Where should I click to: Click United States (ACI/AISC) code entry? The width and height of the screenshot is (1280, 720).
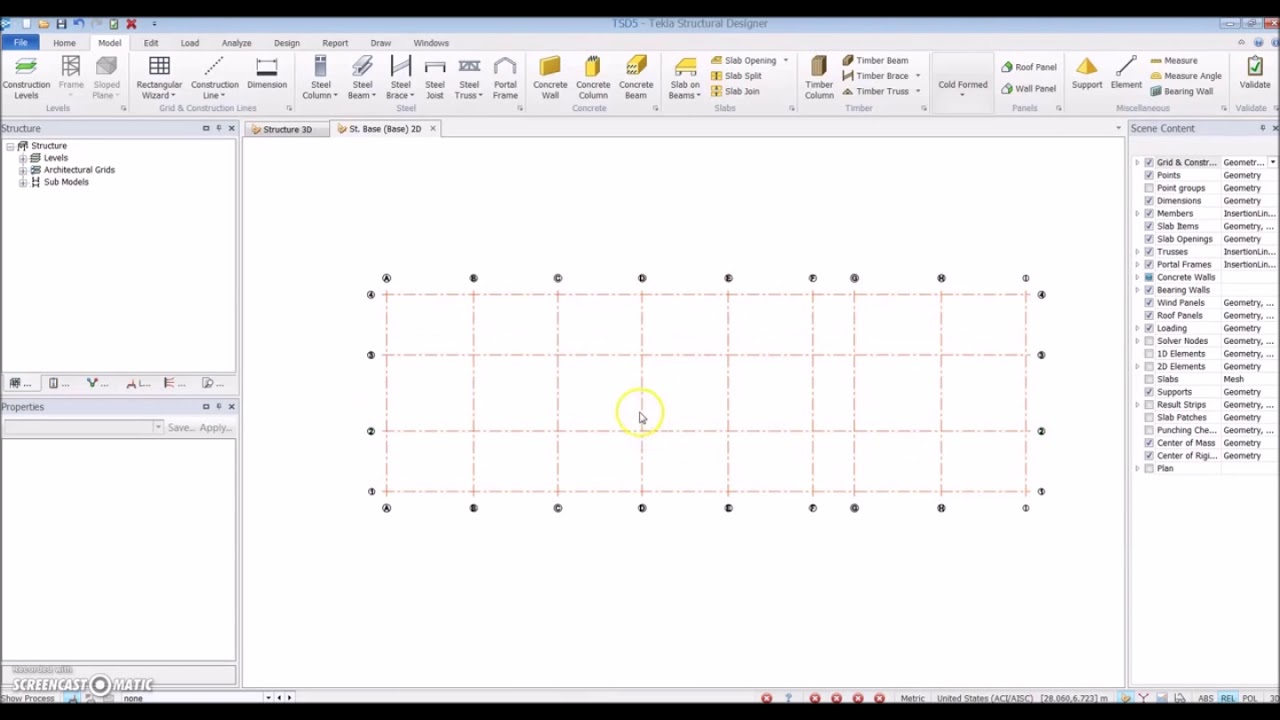[984, 698]
